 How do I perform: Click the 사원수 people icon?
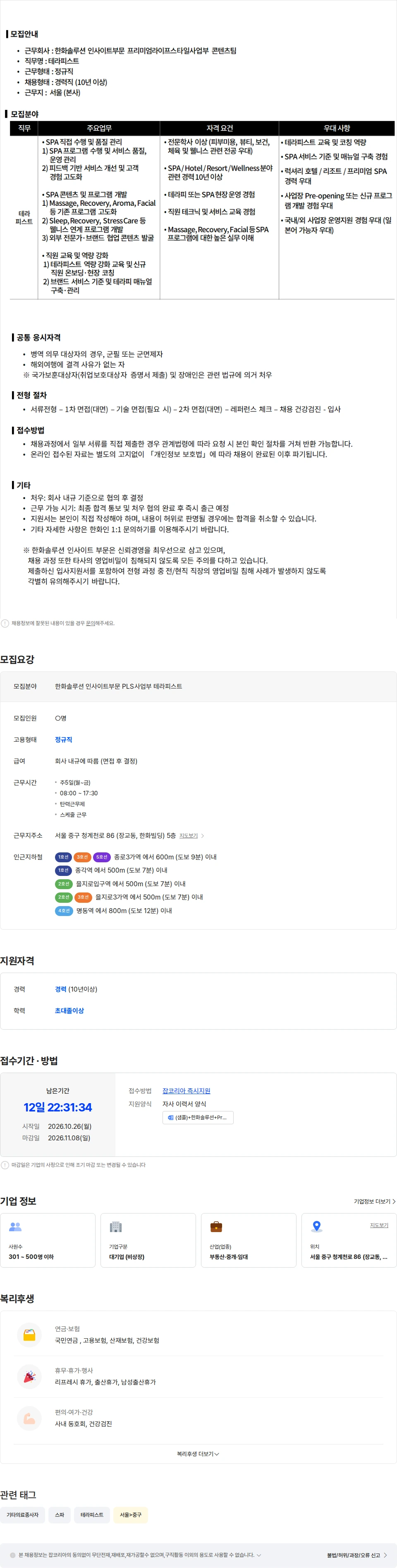point(15,1227)
